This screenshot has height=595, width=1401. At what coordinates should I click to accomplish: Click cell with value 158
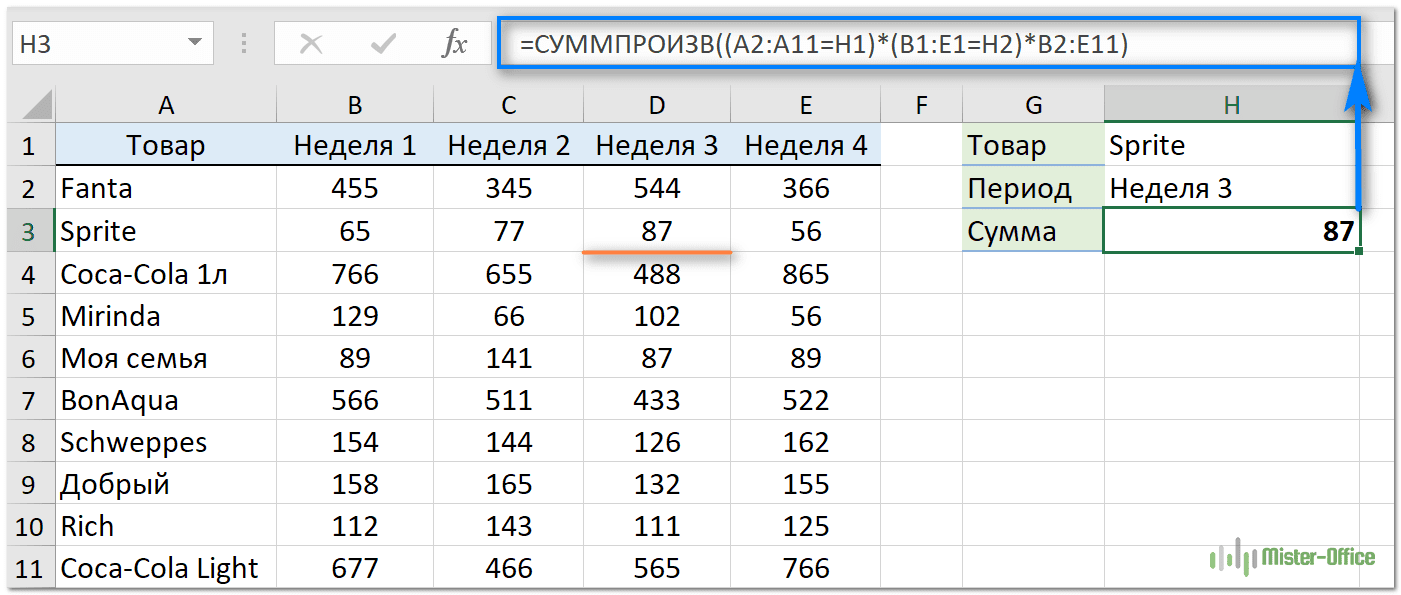355,485
